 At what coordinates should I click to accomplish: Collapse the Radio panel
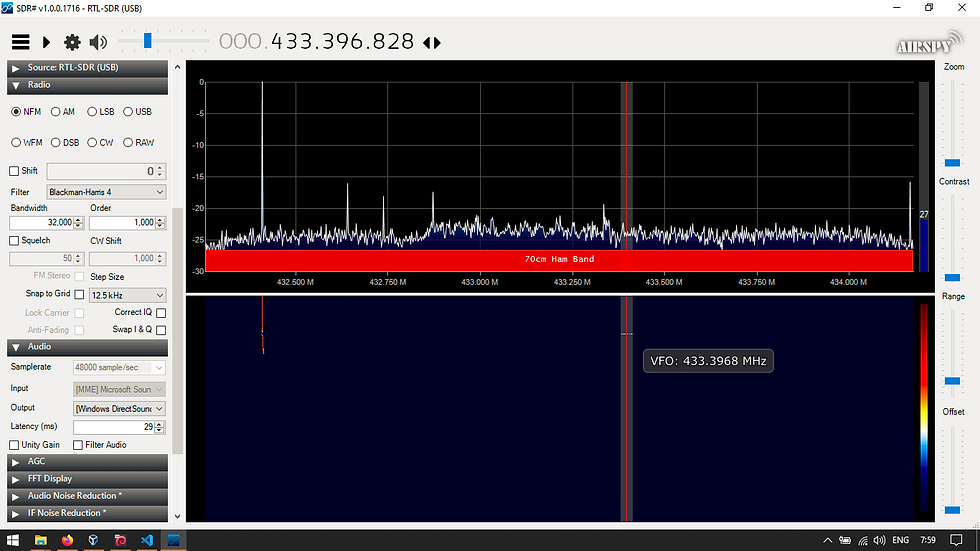point(88,85)
